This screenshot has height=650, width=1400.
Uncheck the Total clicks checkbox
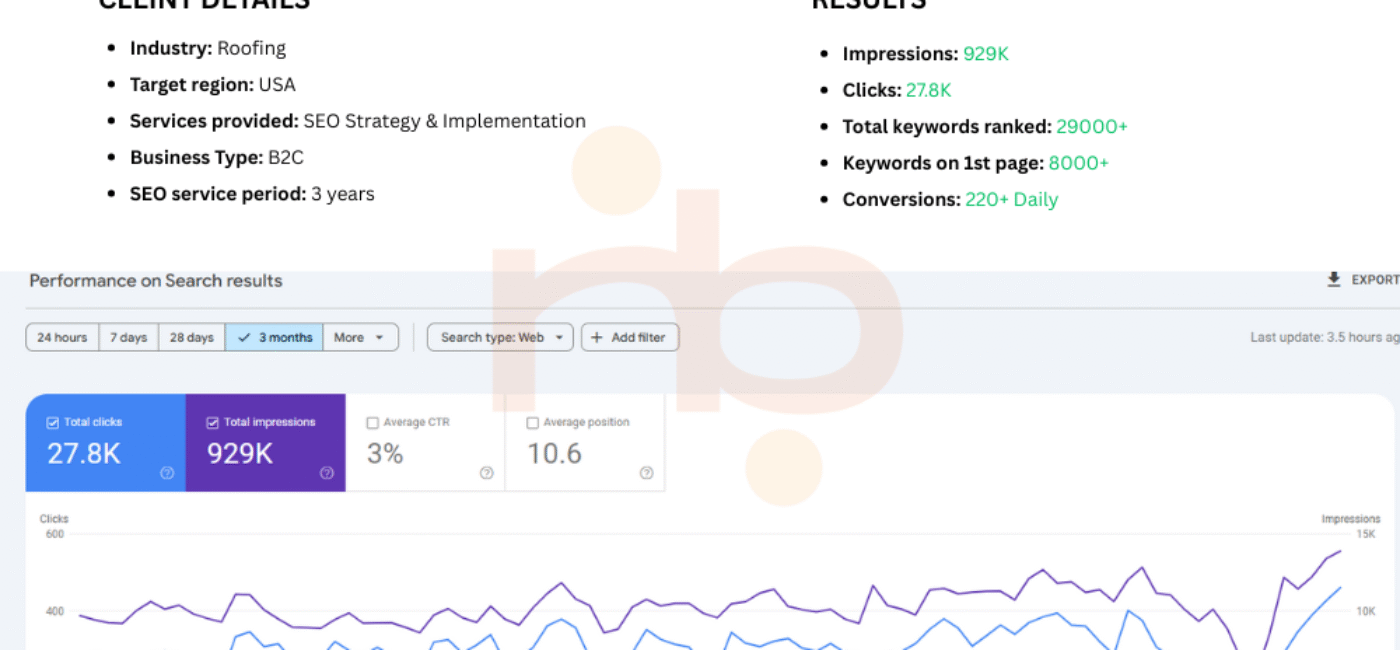[x=53, y=423]
